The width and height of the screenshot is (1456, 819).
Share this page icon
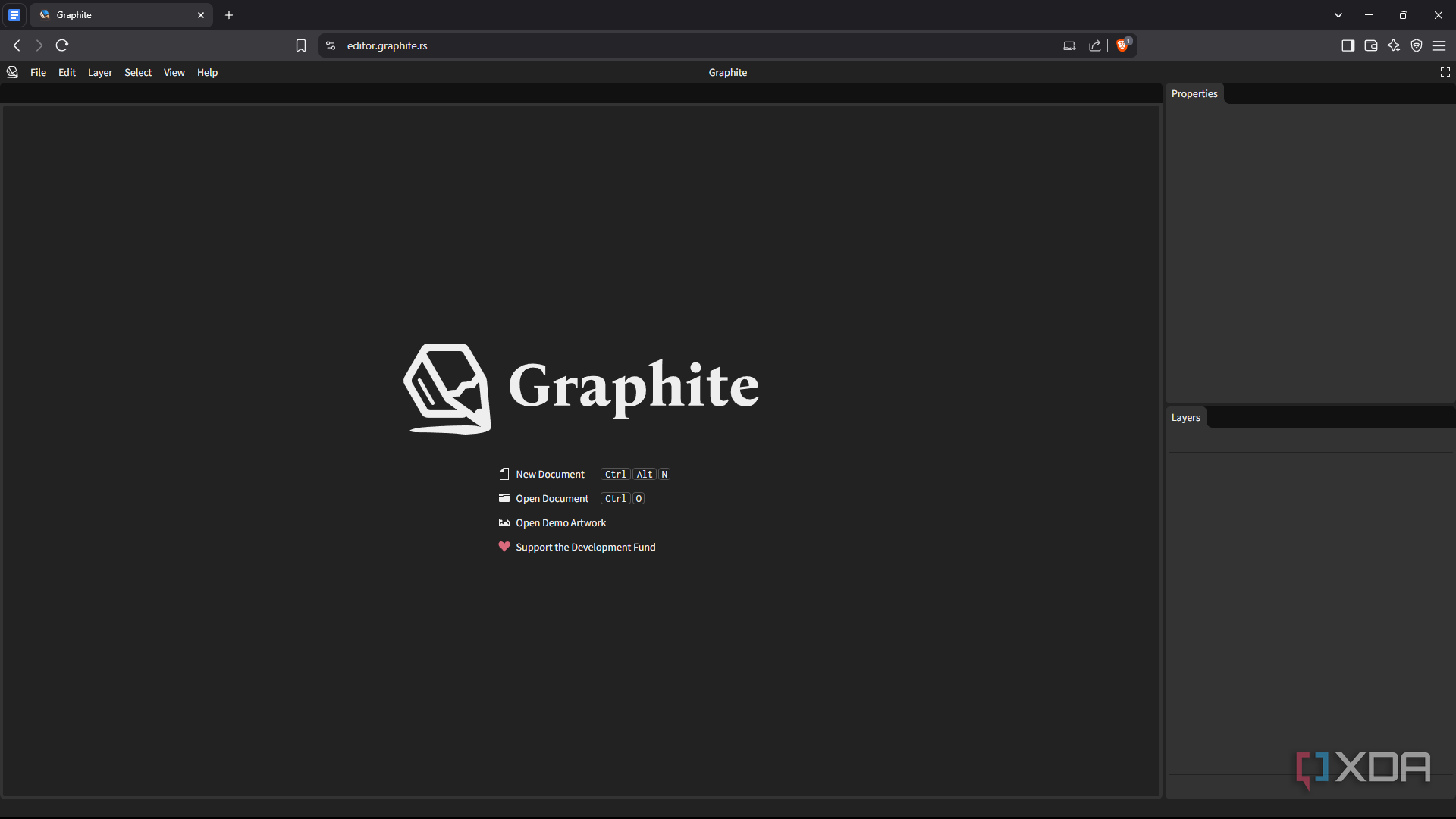tap(1095, 45)
